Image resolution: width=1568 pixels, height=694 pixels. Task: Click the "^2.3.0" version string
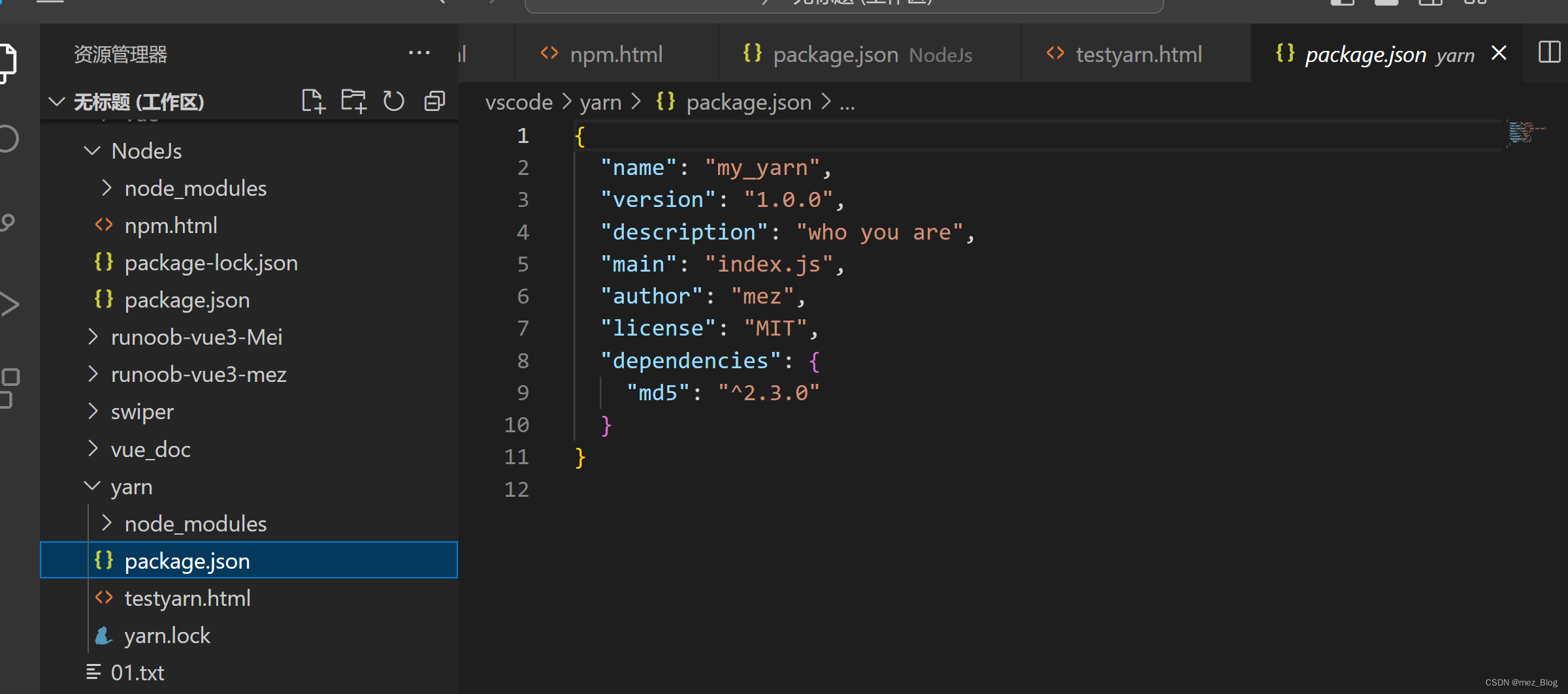[768, 393]
